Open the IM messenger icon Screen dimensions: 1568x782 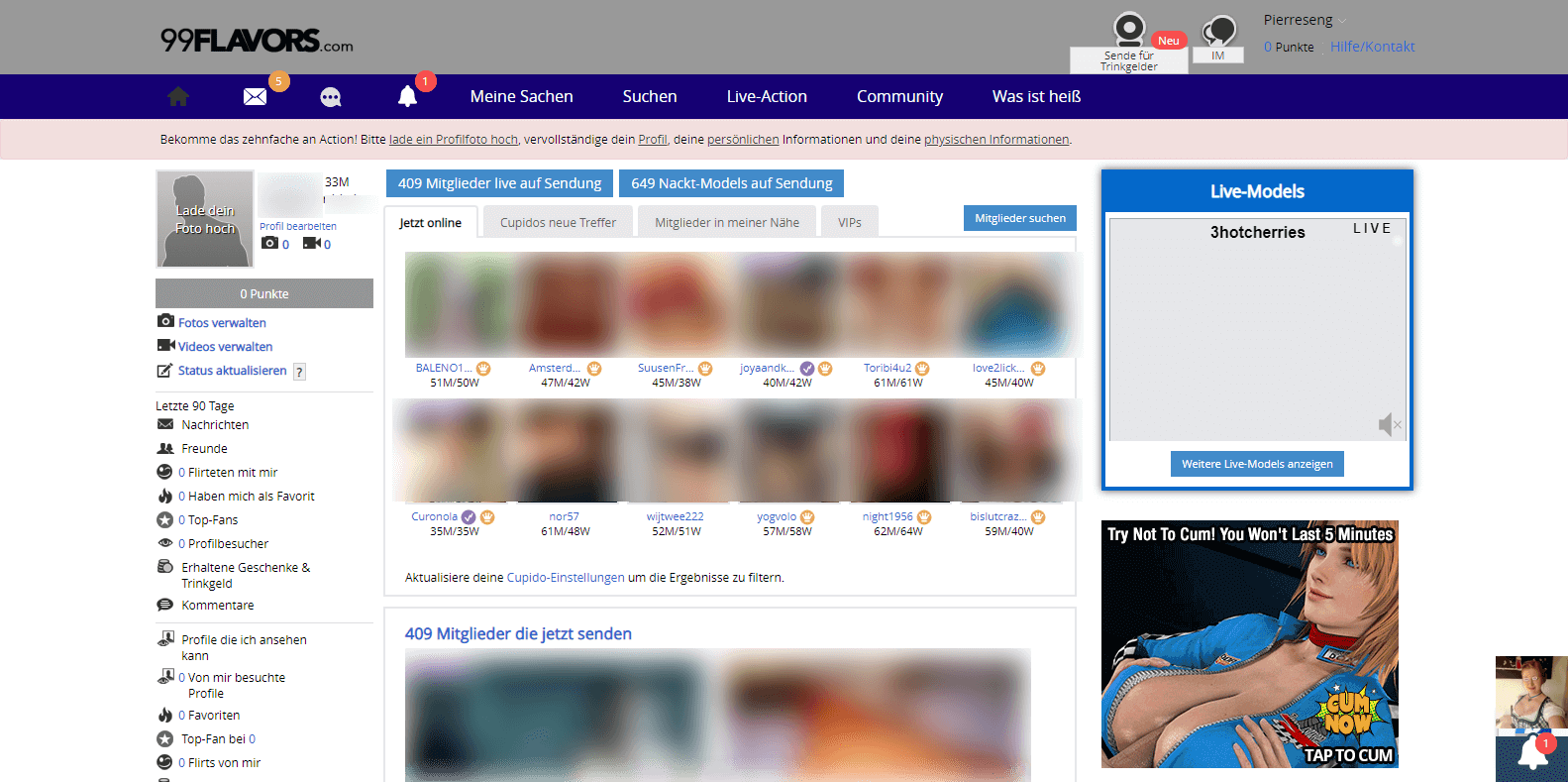click(1218, 33)
